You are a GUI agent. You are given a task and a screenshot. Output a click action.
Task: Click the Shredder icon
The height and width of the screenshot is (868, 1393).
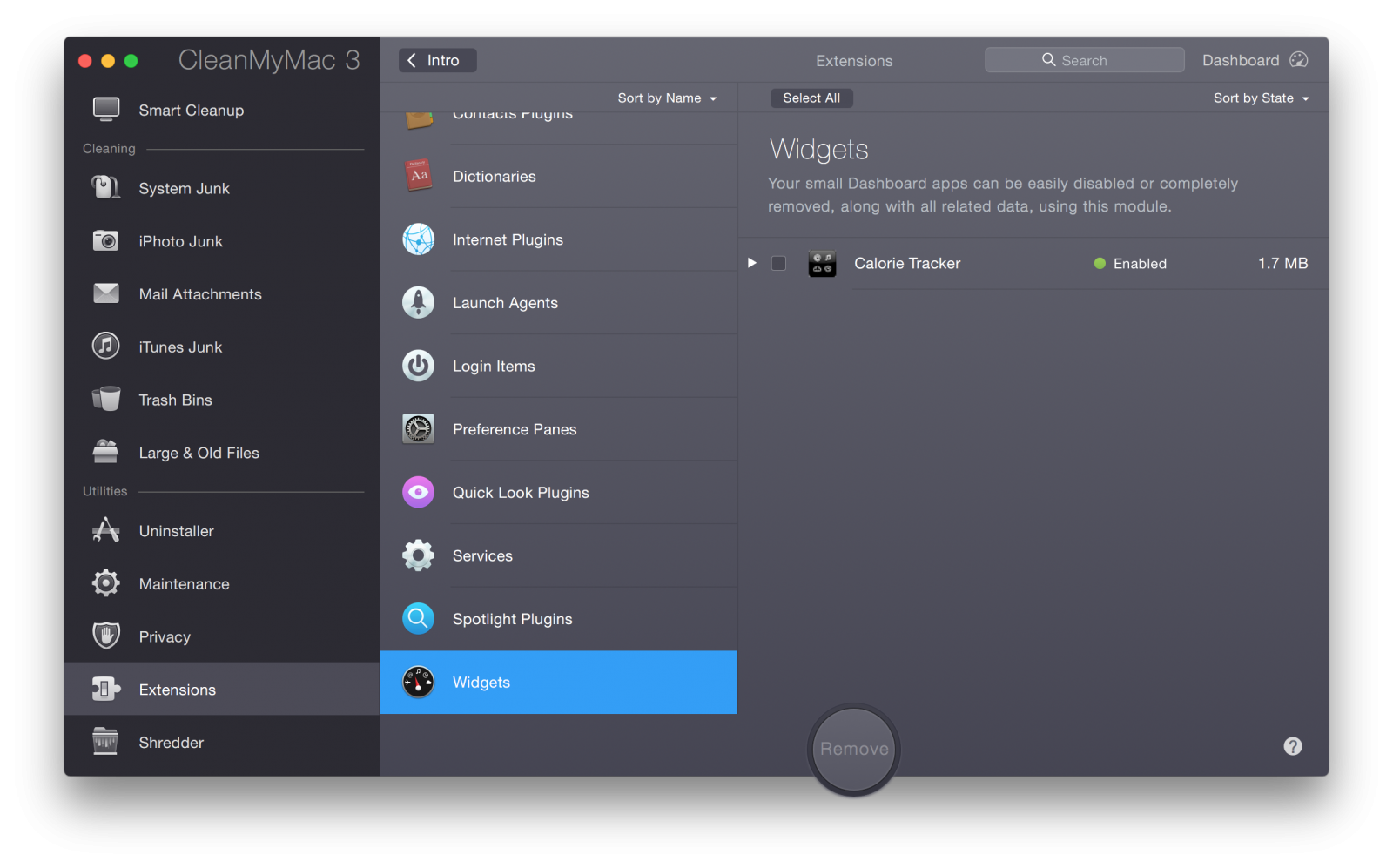(x=106, y=742)
